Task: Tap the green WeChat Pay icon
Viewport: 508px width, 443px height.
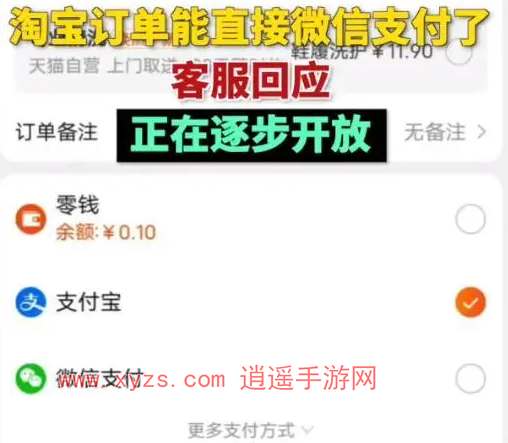Action: tap(31, 379)
